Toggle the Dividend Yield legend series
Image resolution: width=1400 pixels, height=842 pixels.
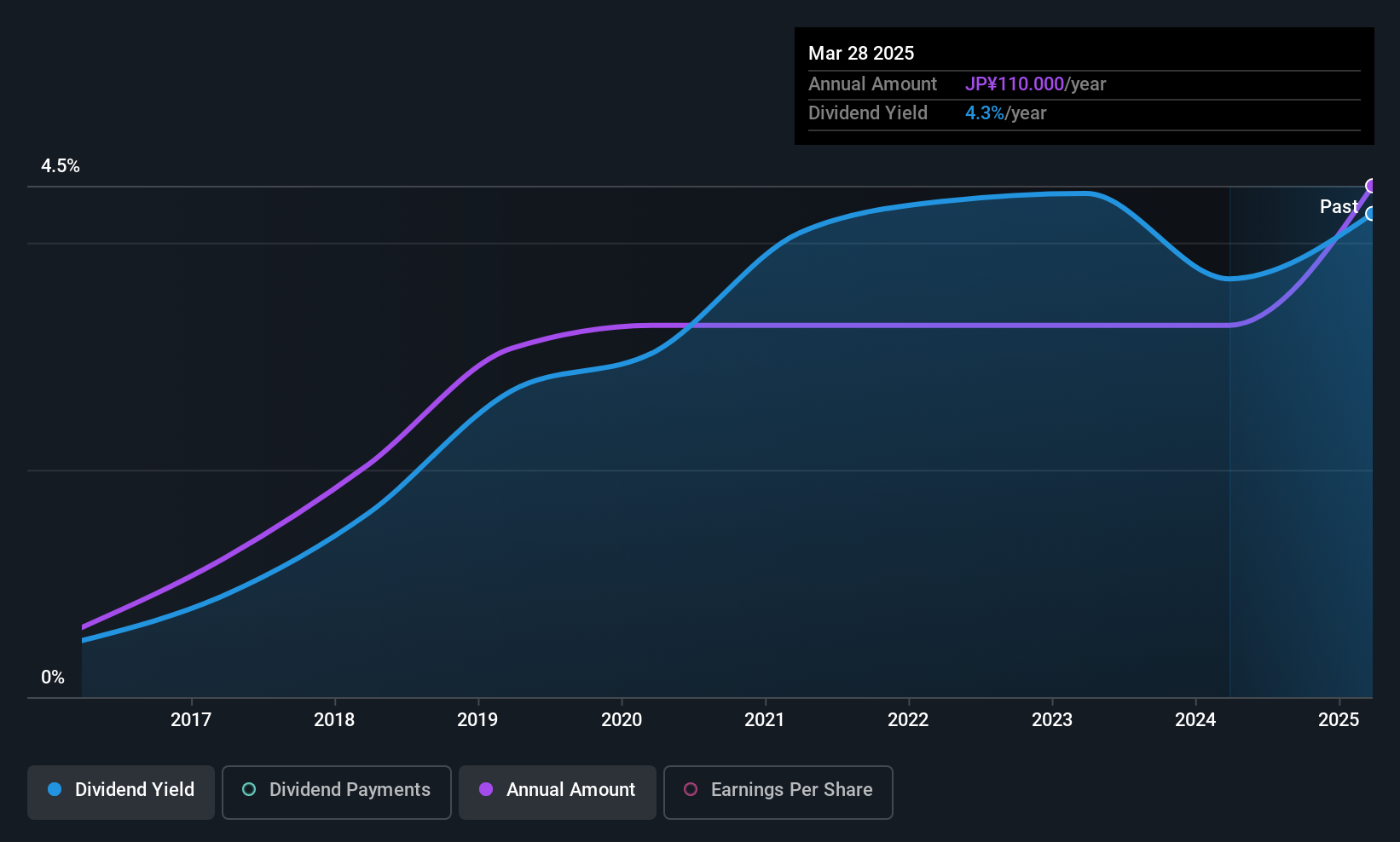(121, 792)
